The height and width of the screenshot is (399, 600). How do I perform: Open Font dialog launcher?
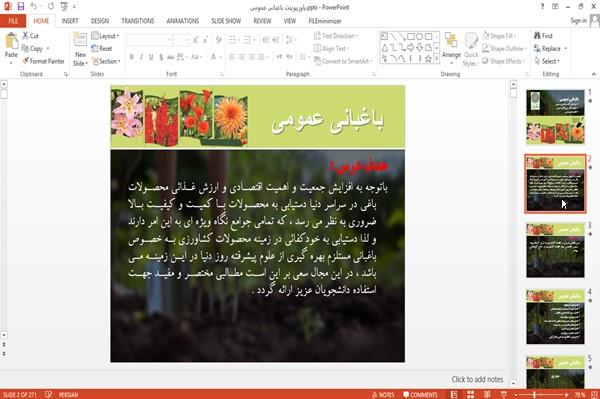point(222,75)
